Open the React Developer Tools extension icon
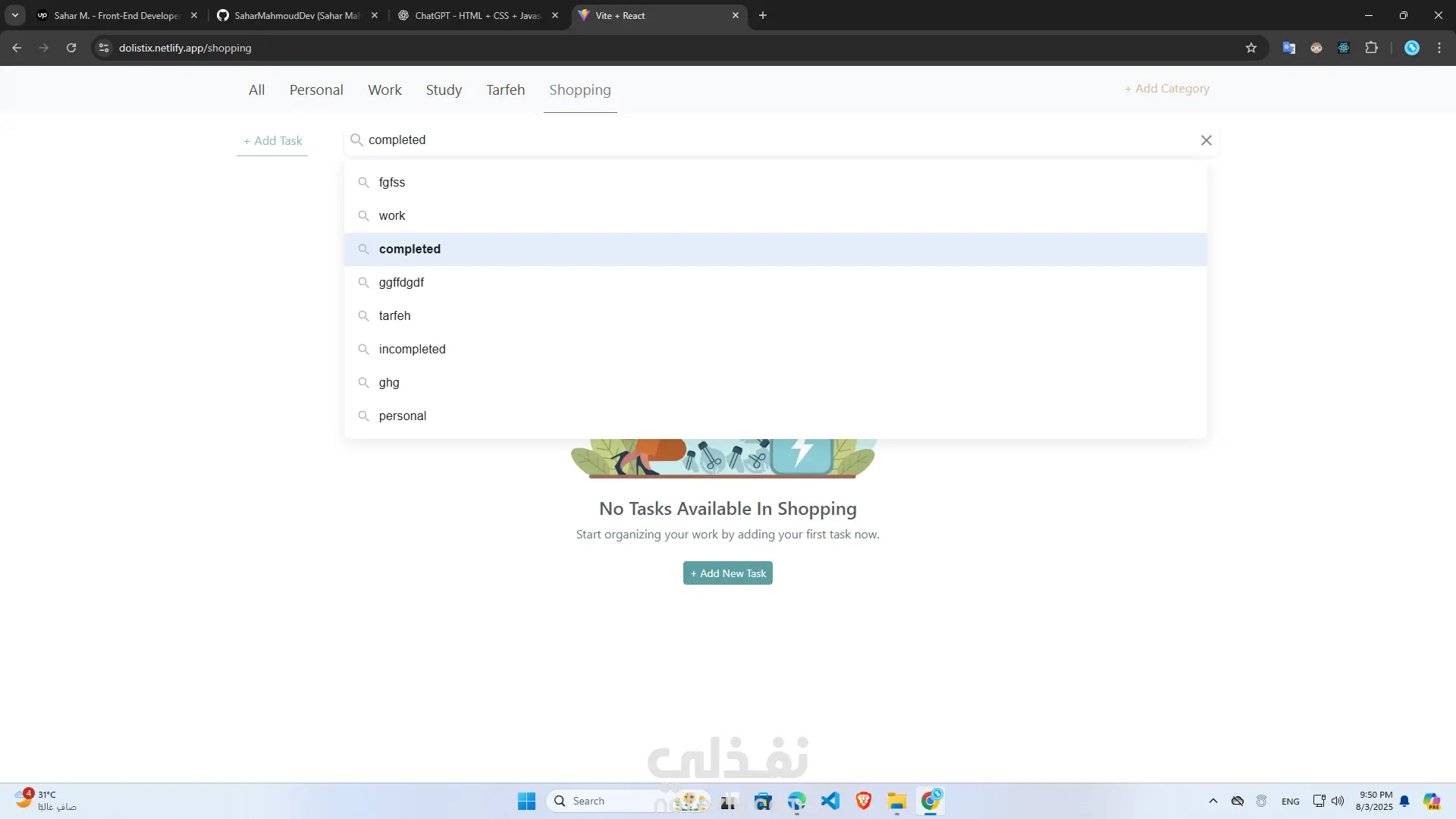Viewport: 1456px width, 819px height. click(x=1344, y=48)
